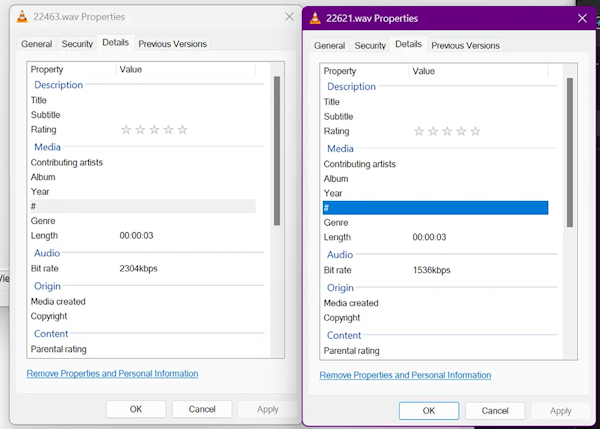Click Apply button in 22463.wav Properties

coord(268,409)
